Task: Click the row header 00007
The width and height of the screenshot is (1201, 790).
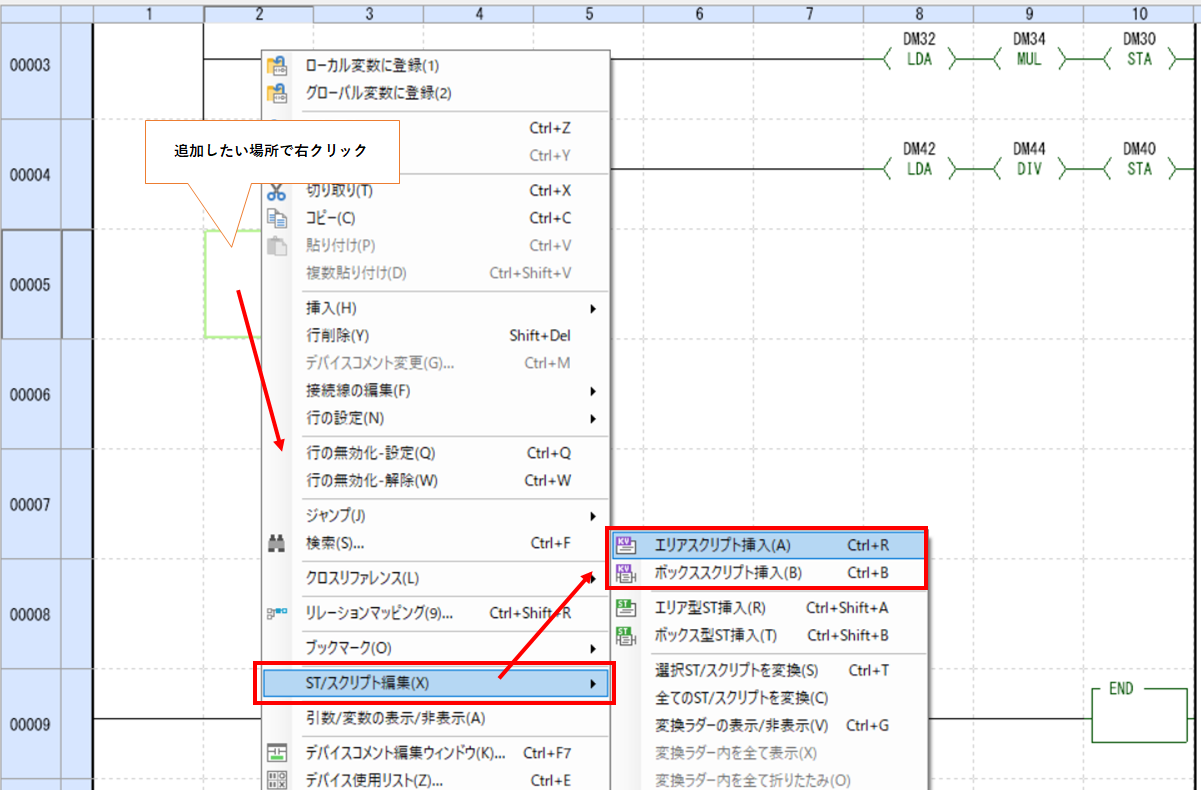Action: [30, 505]
